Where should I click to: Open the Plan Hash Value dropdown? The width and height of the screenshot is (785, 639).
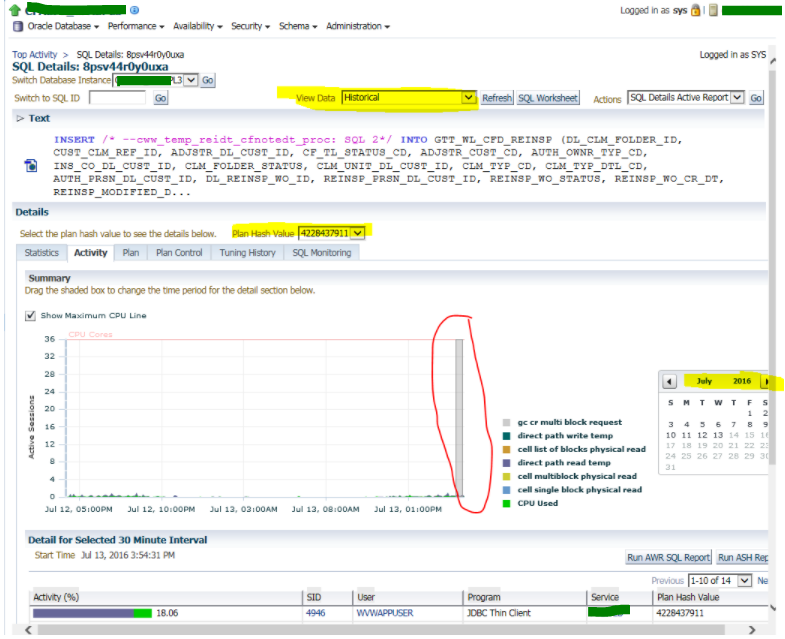(x=357, y=233)
